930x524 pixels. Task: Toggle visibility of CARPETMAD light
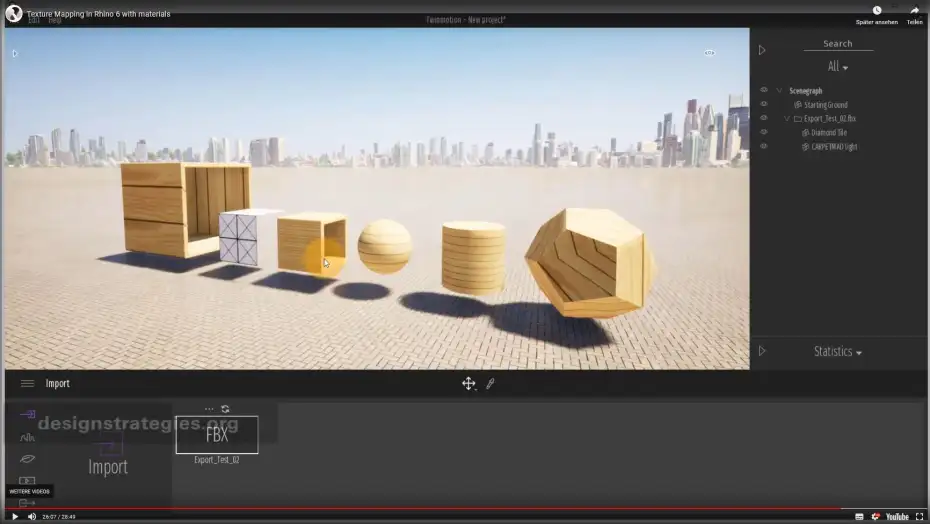pos(764,146)
